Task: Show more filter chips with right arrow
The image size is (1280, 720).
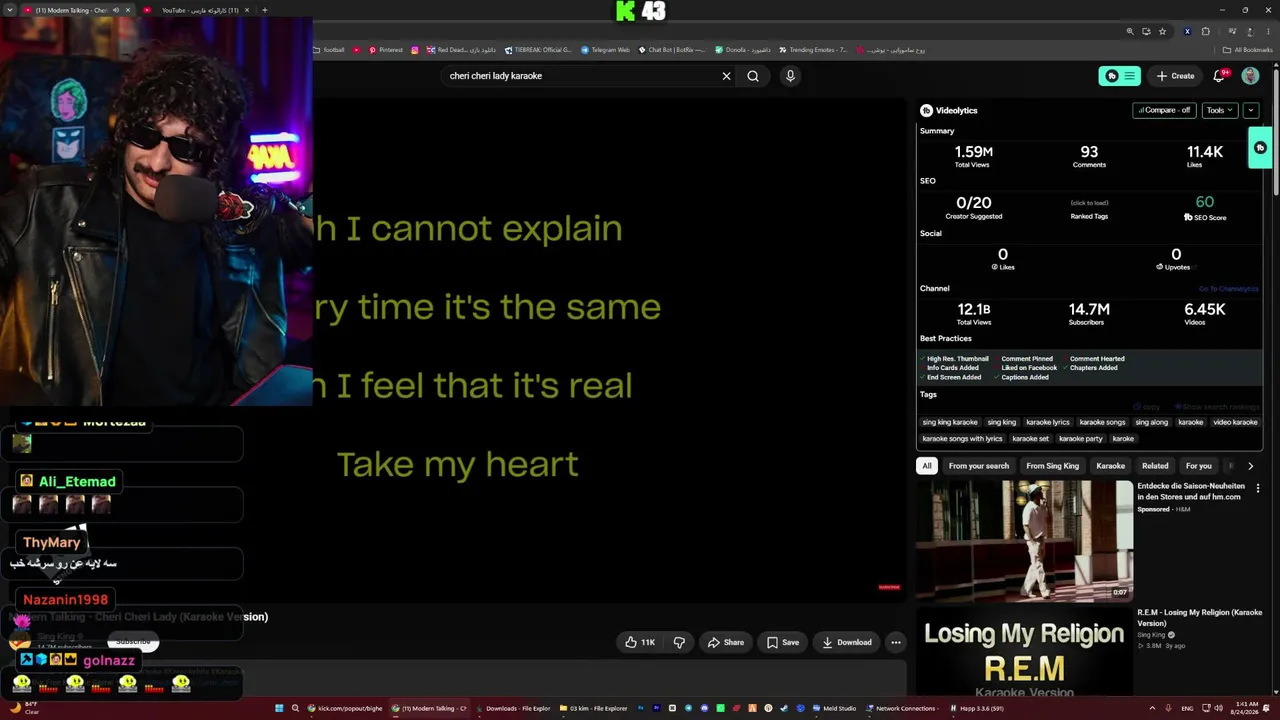Action: click(1250, 466)
